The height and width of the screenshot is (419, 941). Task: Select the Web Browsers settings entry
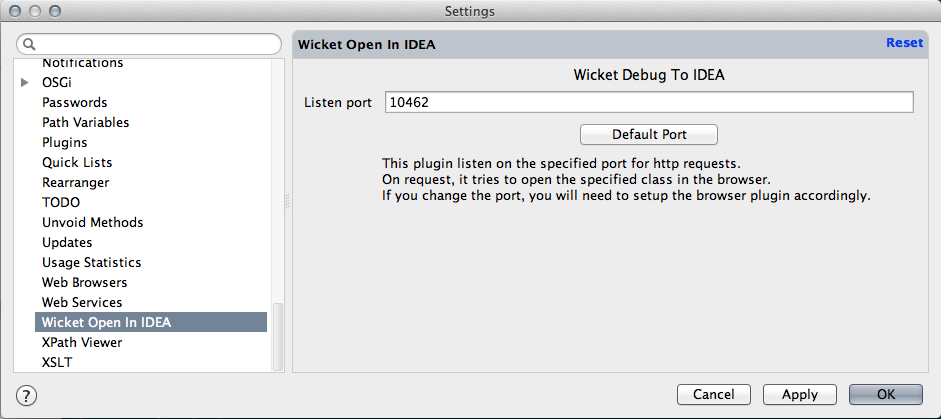click(x=85, y=282)
